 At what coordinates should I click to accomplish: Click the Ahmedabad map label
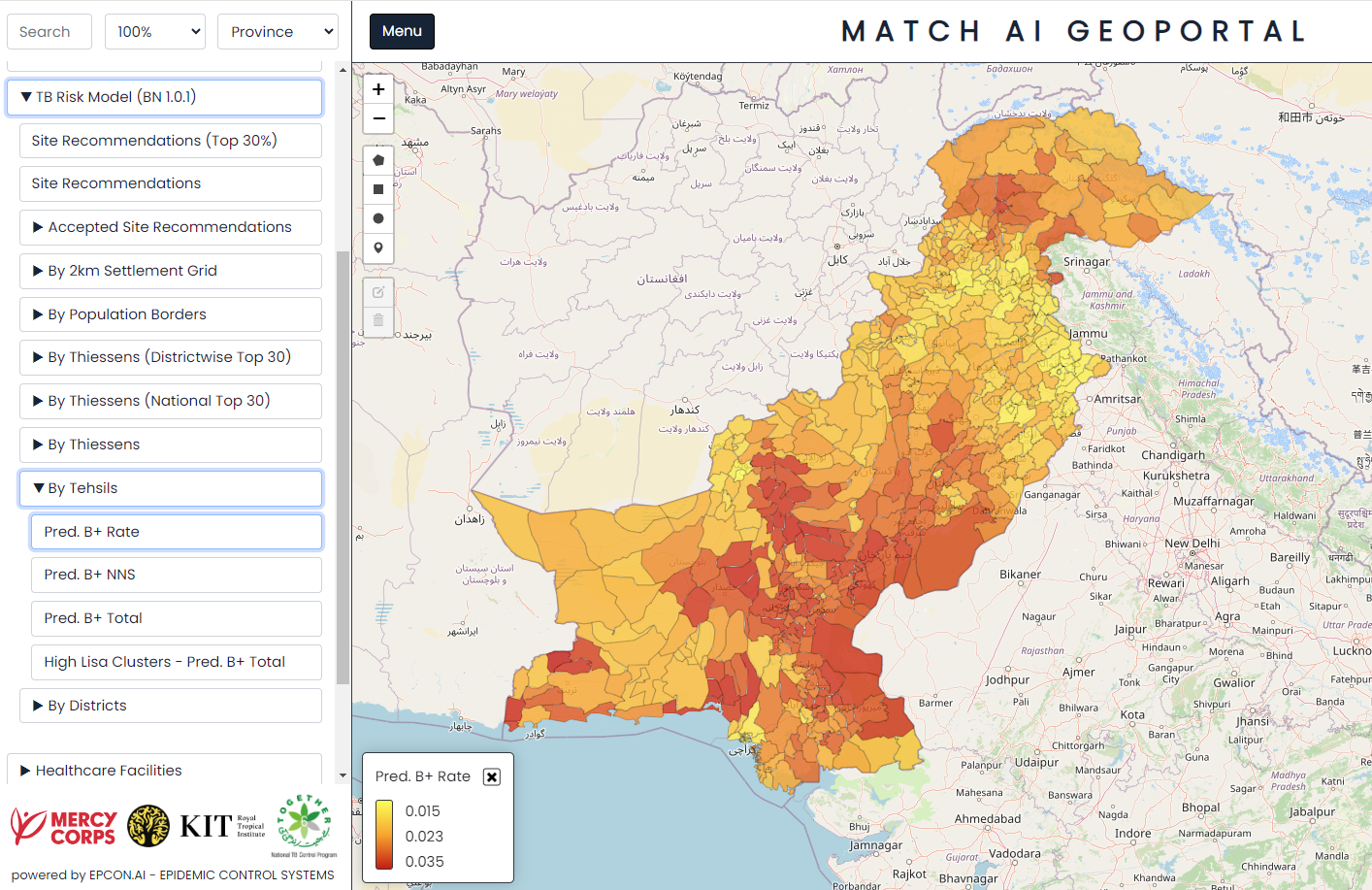[x=988, y=819]
